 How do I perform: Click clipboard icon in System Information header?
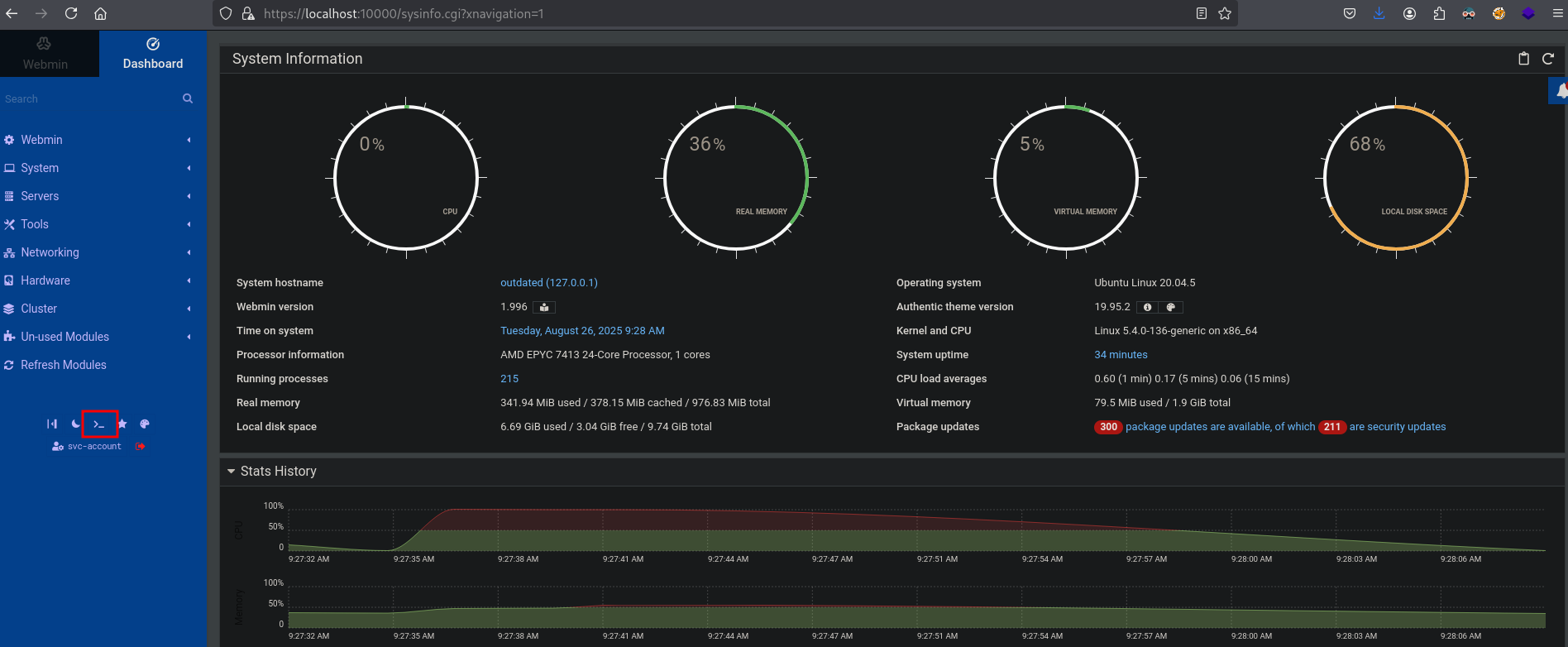[1523, 59]
